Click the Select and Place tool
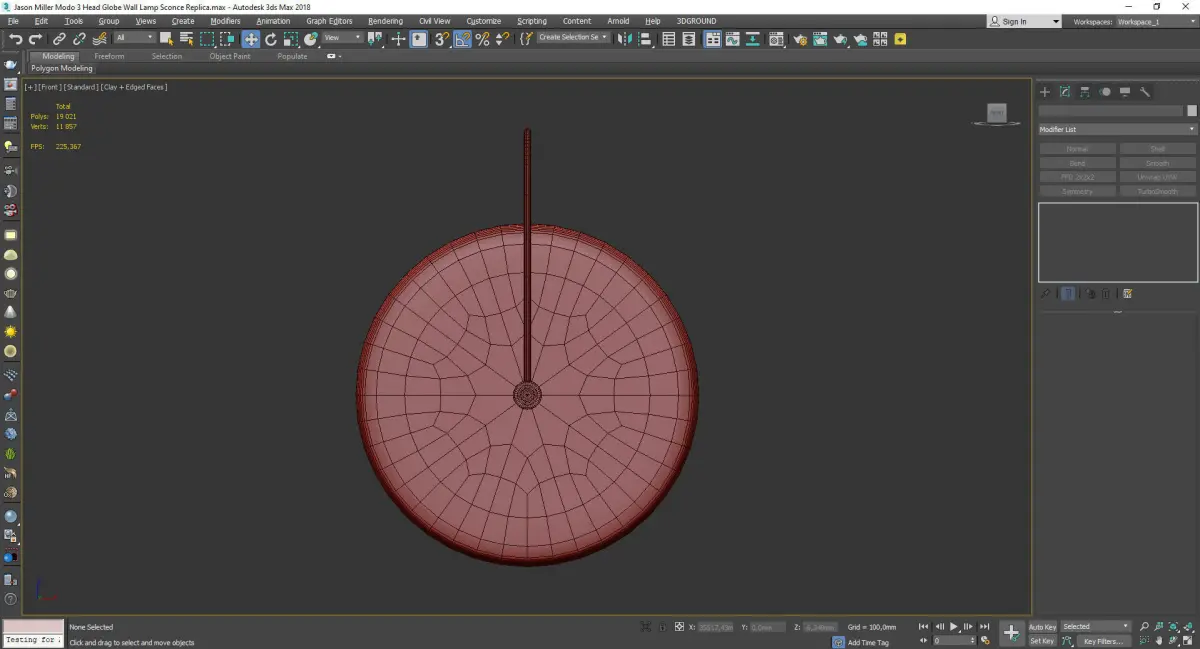This screenshot has width=1200, height=649. point(311,39)
